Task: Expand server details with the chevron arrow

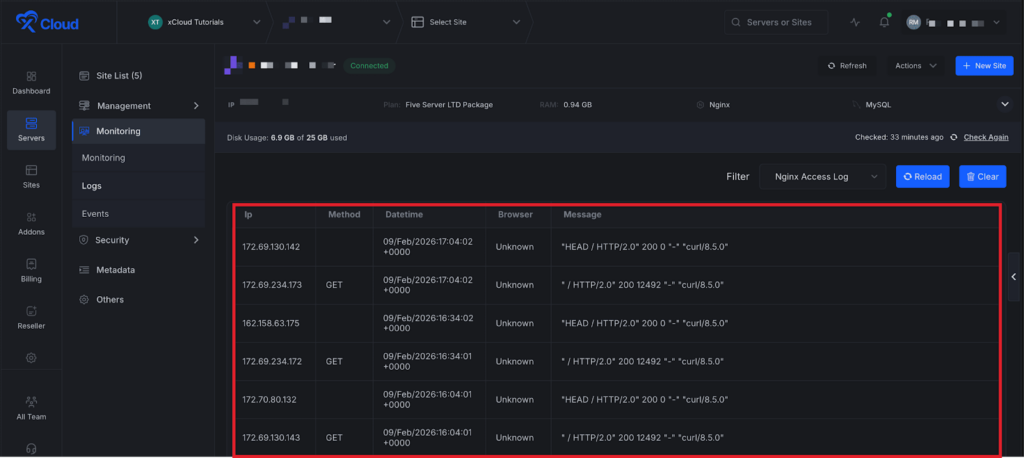Action: pos(1005,104)
